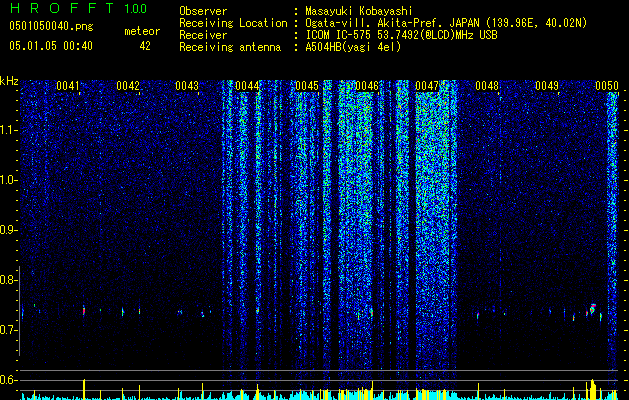Click the A504HB(yagi 4el) antenna text
The height and width of the screenshot is (400, 629).
pos(353,47)
